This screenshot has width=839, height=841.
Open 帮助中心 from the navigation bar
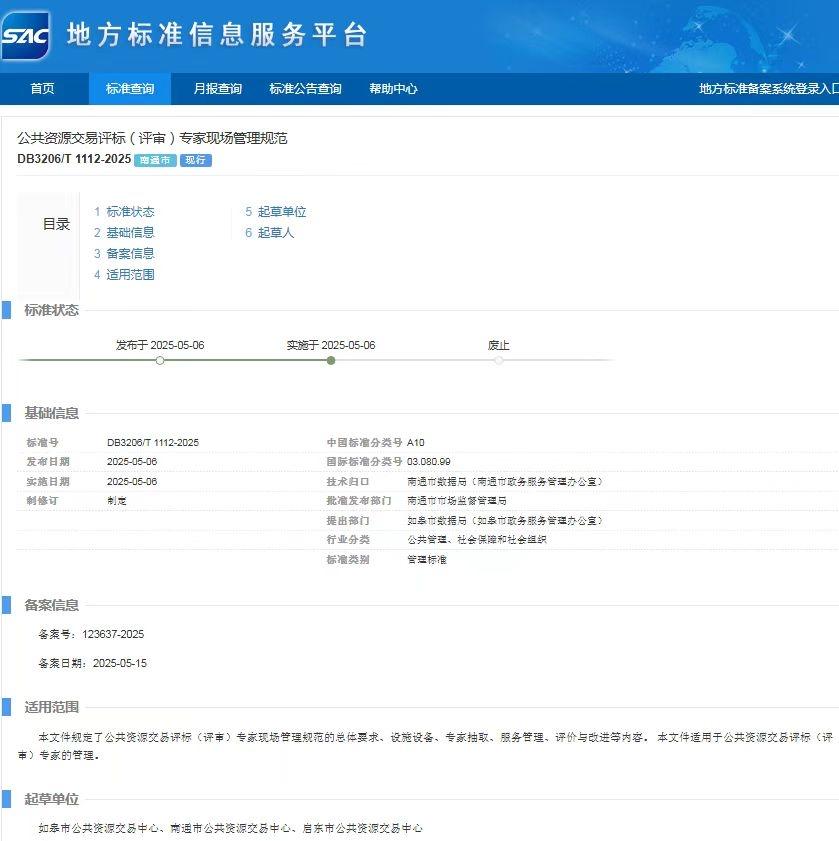(x=393, y=89)
